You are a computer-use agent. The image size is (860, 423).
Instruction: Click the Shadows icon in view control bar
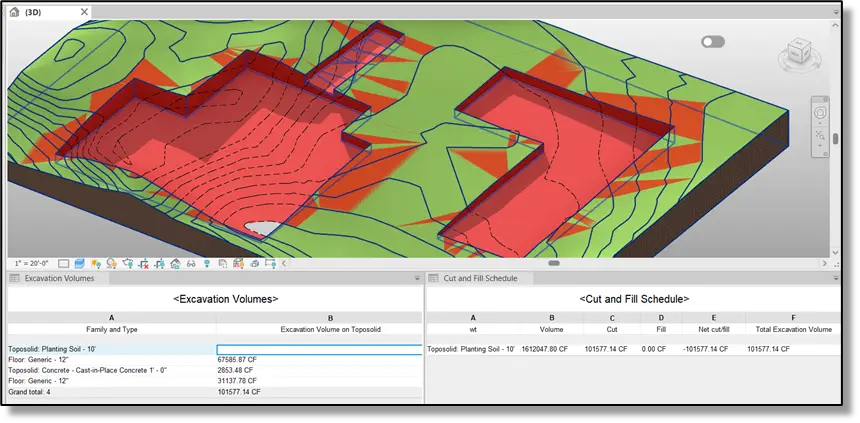112,264
